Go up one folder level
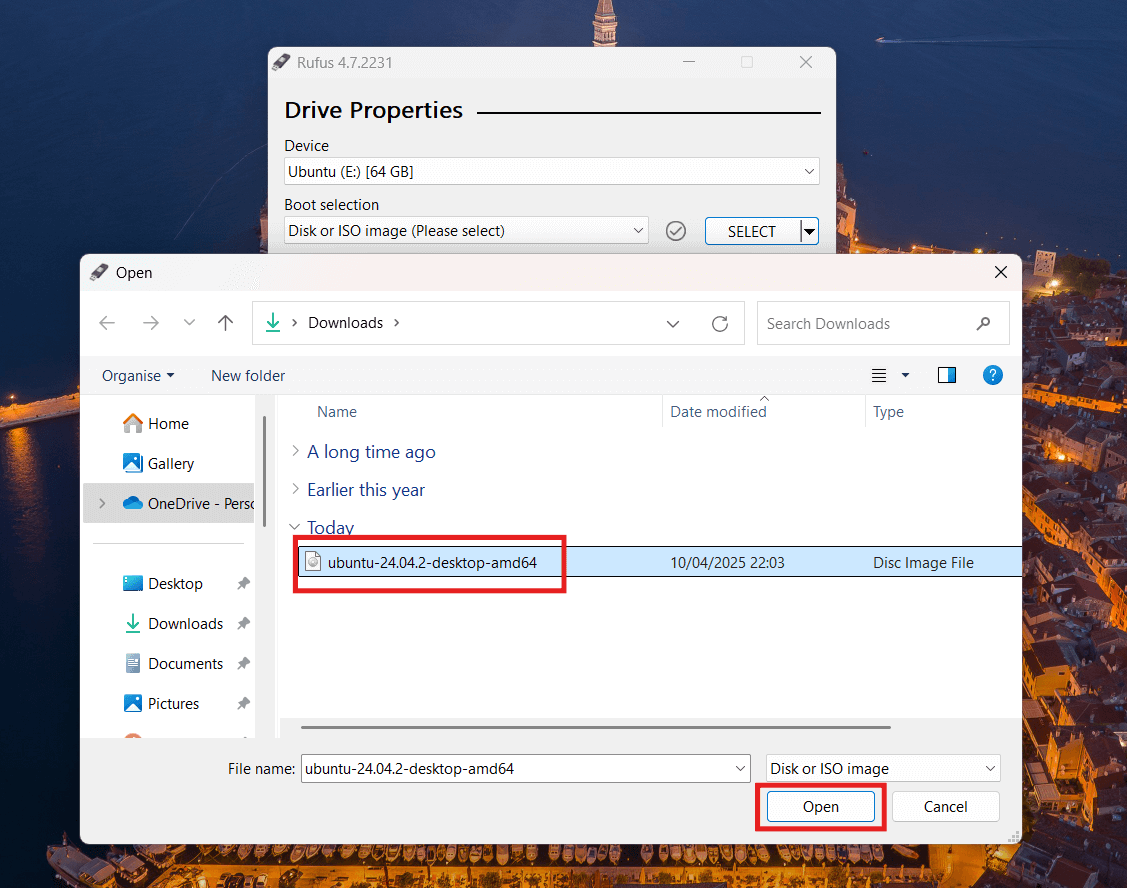Viewport: 1127px width, 888px height. coord(226,323)
